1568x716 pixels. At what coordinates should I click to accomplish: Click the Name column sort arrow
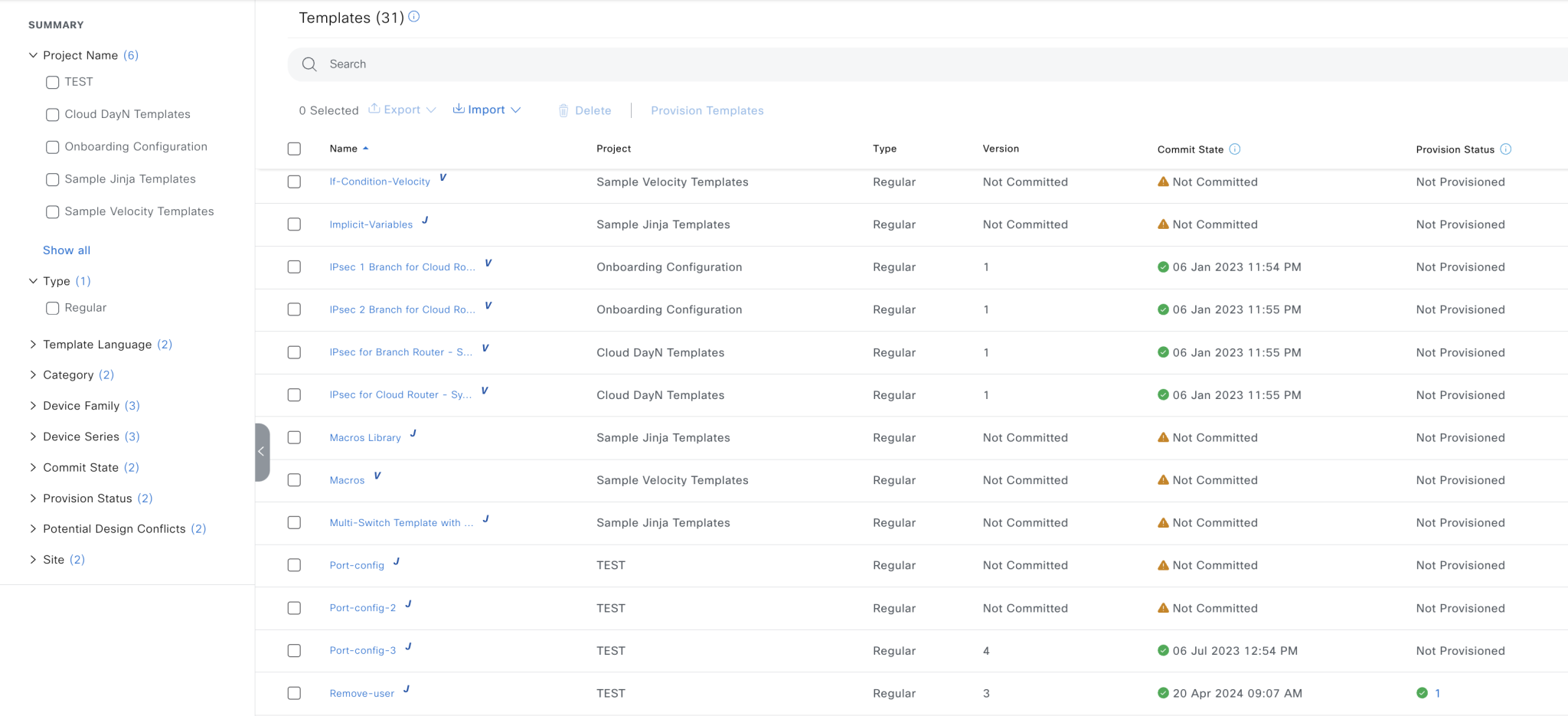click(x=366, y=149)
